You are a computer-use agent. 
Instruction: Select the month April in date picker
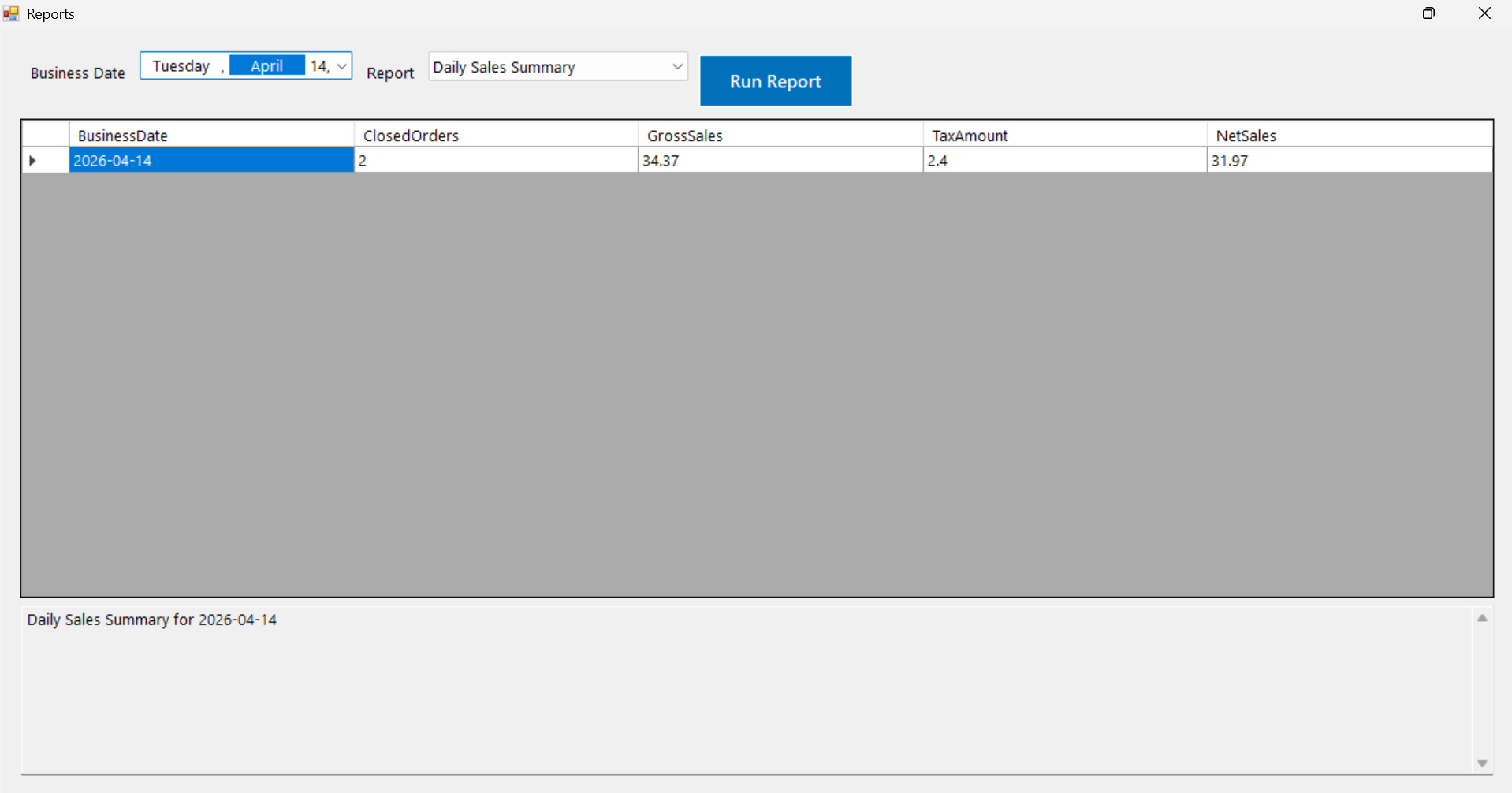tap(266, 66)
